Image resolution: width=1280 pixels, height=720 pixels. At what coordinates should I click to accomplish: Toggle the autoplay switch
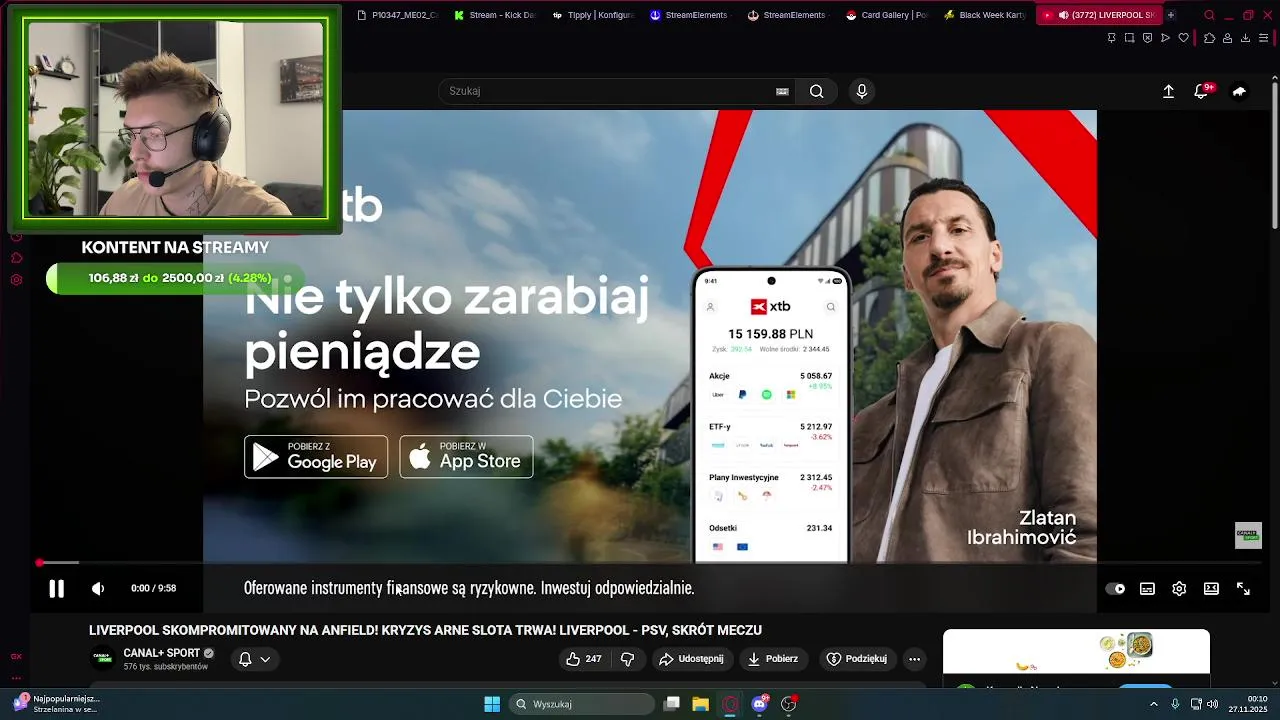(1115, 589)
